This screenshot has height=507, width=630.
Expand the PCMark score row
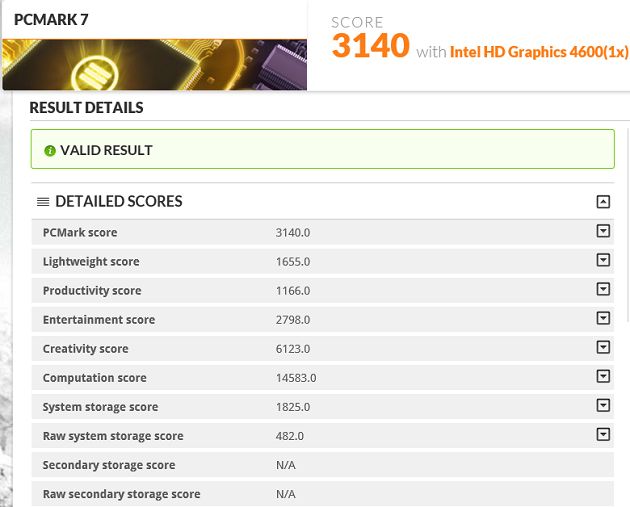[603, 231]
